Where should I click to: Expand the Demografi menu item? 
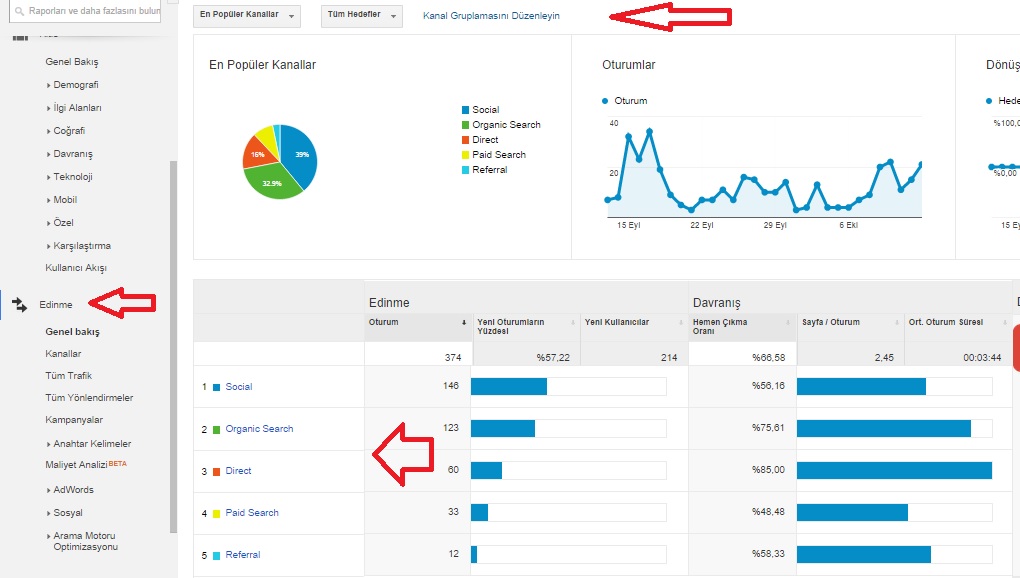(75, 85)
